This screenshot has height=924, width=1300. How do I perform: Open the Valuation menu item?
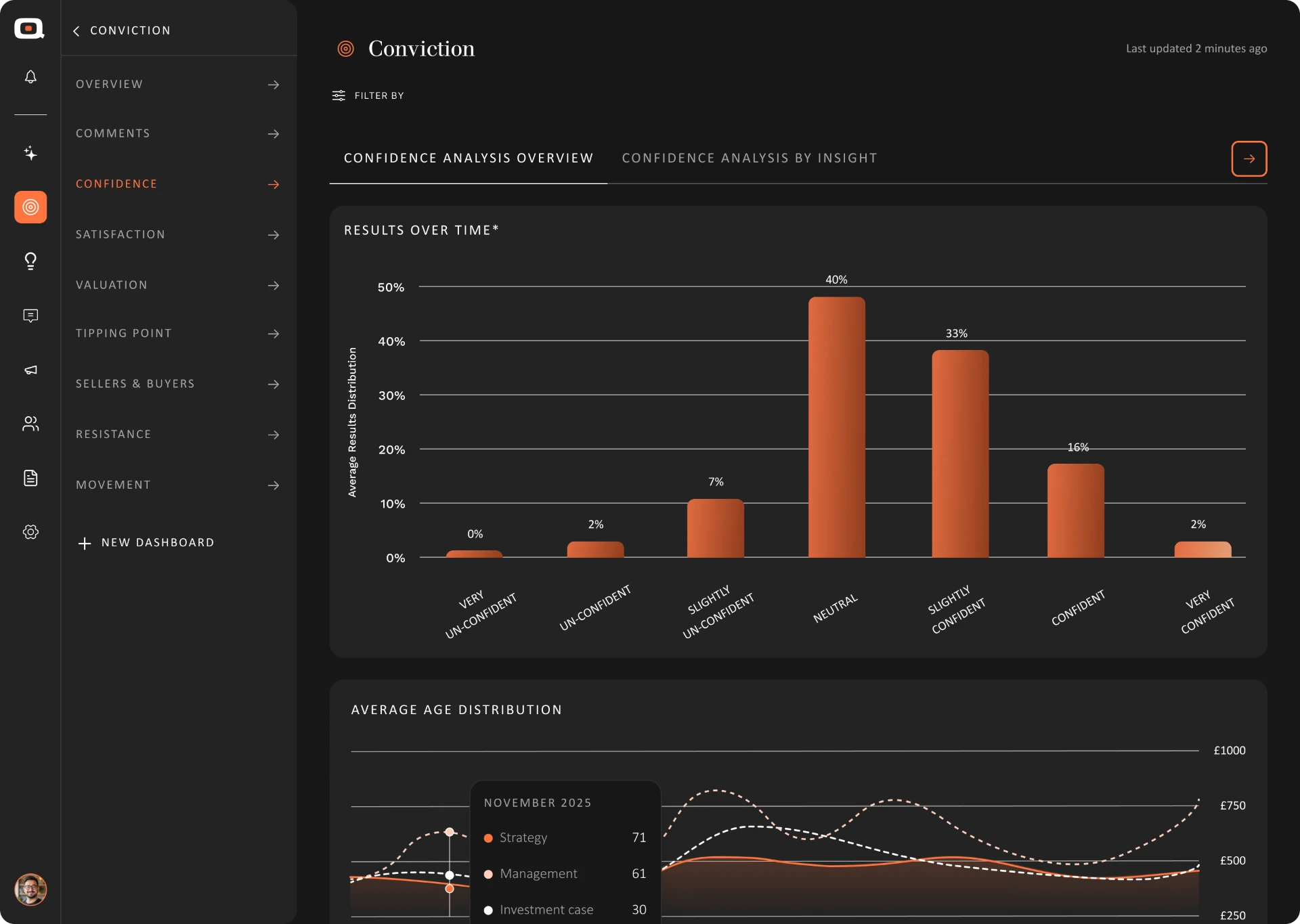179,286
